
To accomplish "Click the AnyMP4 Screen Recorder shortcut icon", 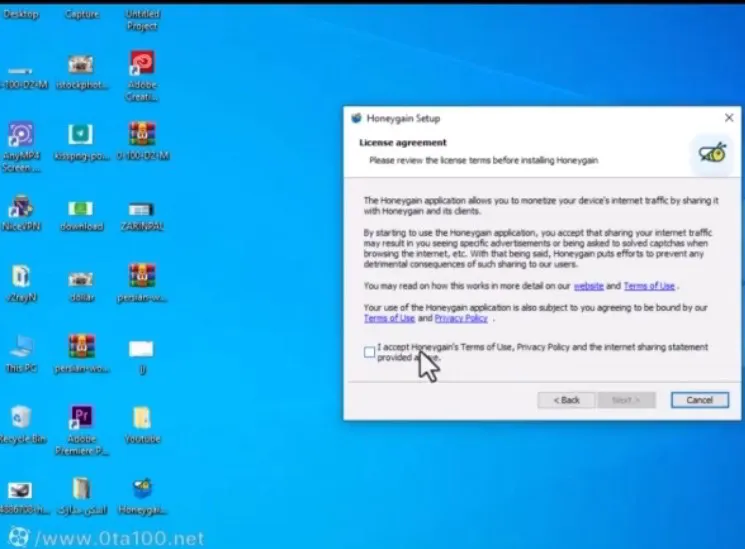I will (21, 134).
